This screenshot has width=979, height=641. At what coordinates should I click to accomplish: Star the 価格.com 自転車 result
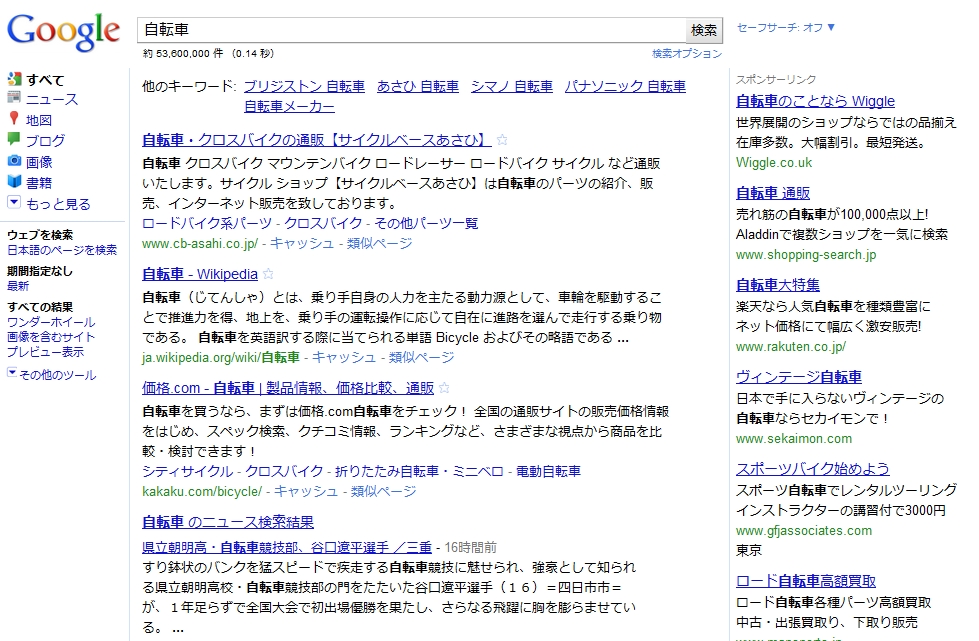445,388
